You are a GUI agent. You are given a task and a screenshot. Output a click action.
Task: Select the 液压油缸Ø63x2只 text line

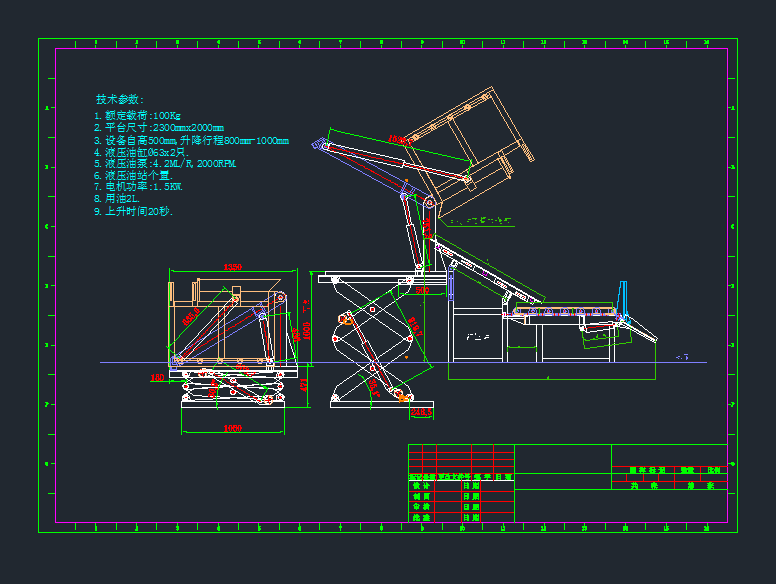145,152
